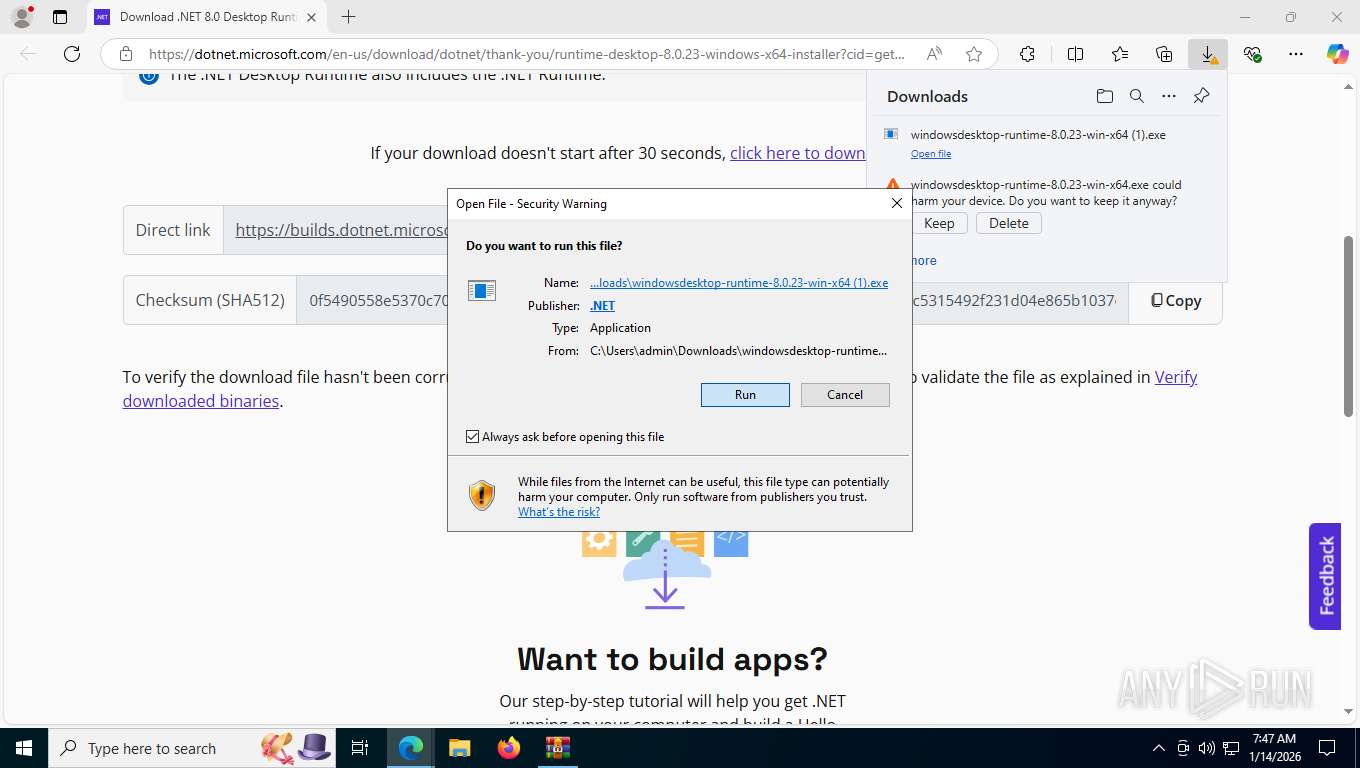The image size is (1360, 768).
Task: Open File Explorer from taskbar
Action: [x=459, y=748]
